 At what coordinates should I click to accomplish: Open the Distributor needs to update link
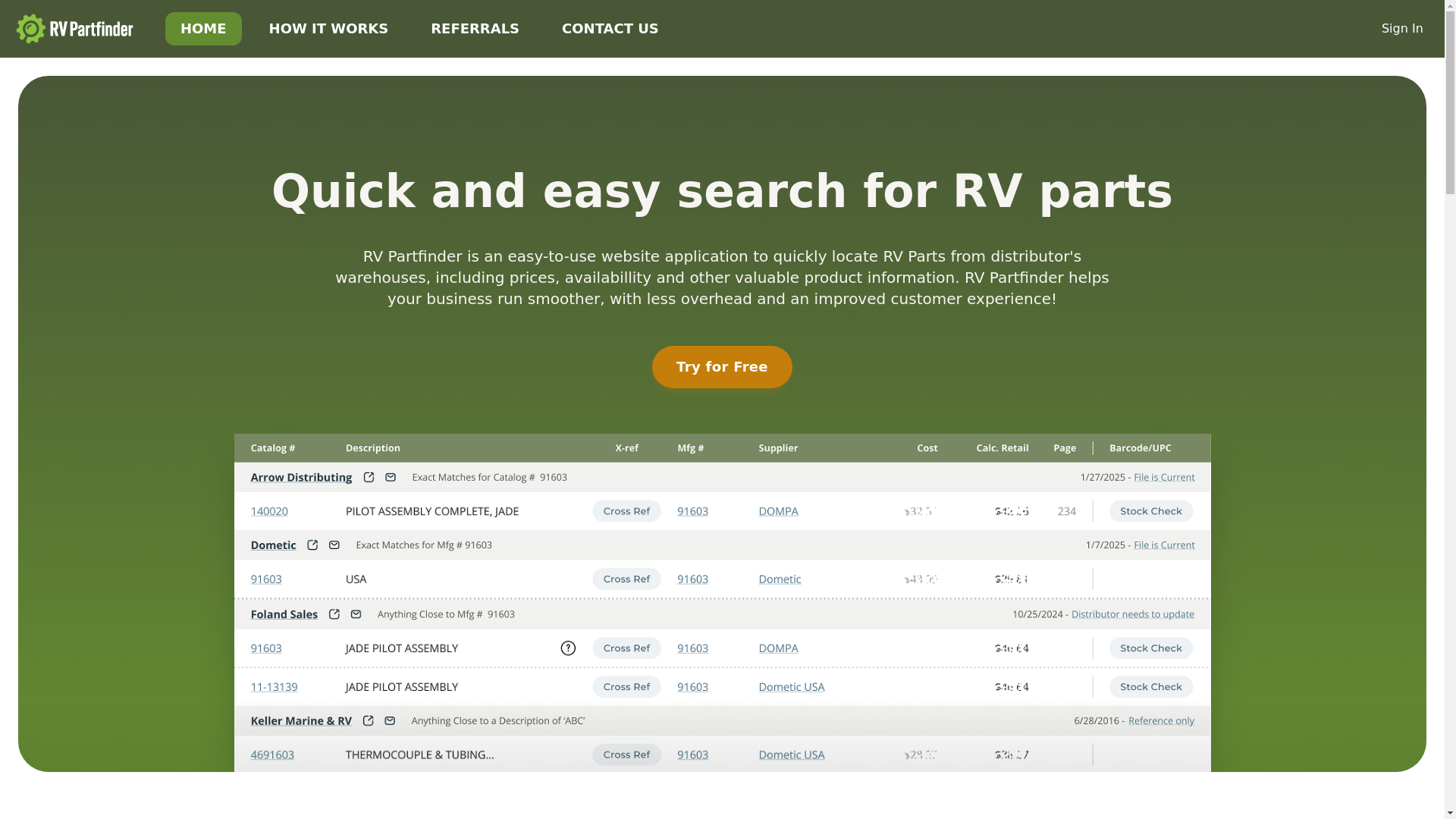1132,614
